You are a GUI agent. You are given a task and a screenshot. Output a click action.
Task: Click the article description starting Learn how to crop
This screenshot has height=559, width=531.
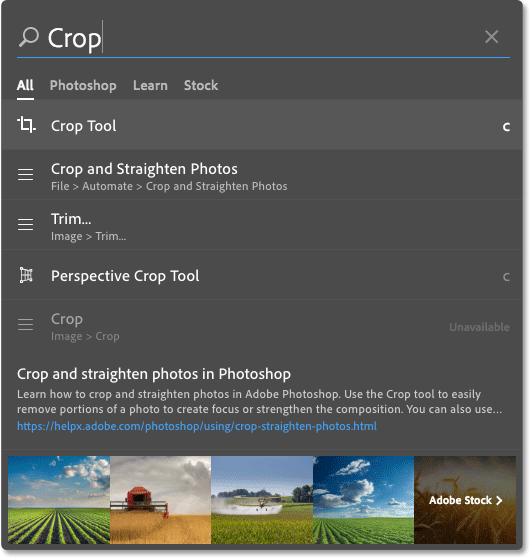[x=260, y=402]
